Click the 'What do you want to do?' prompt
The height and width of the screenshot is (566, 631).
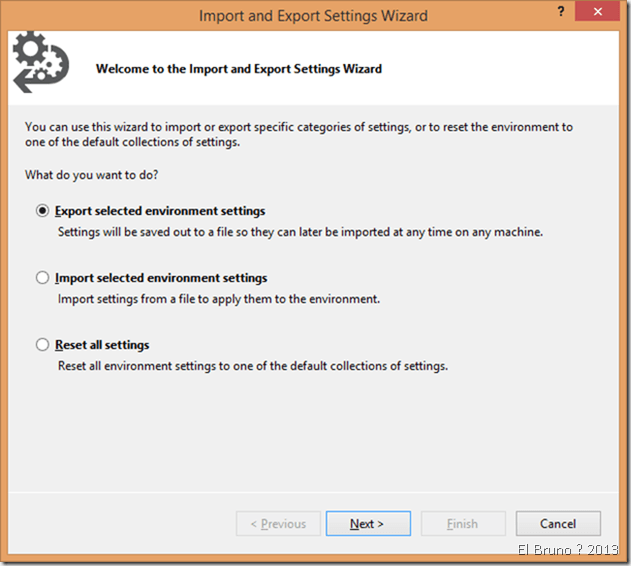[92, 175]
